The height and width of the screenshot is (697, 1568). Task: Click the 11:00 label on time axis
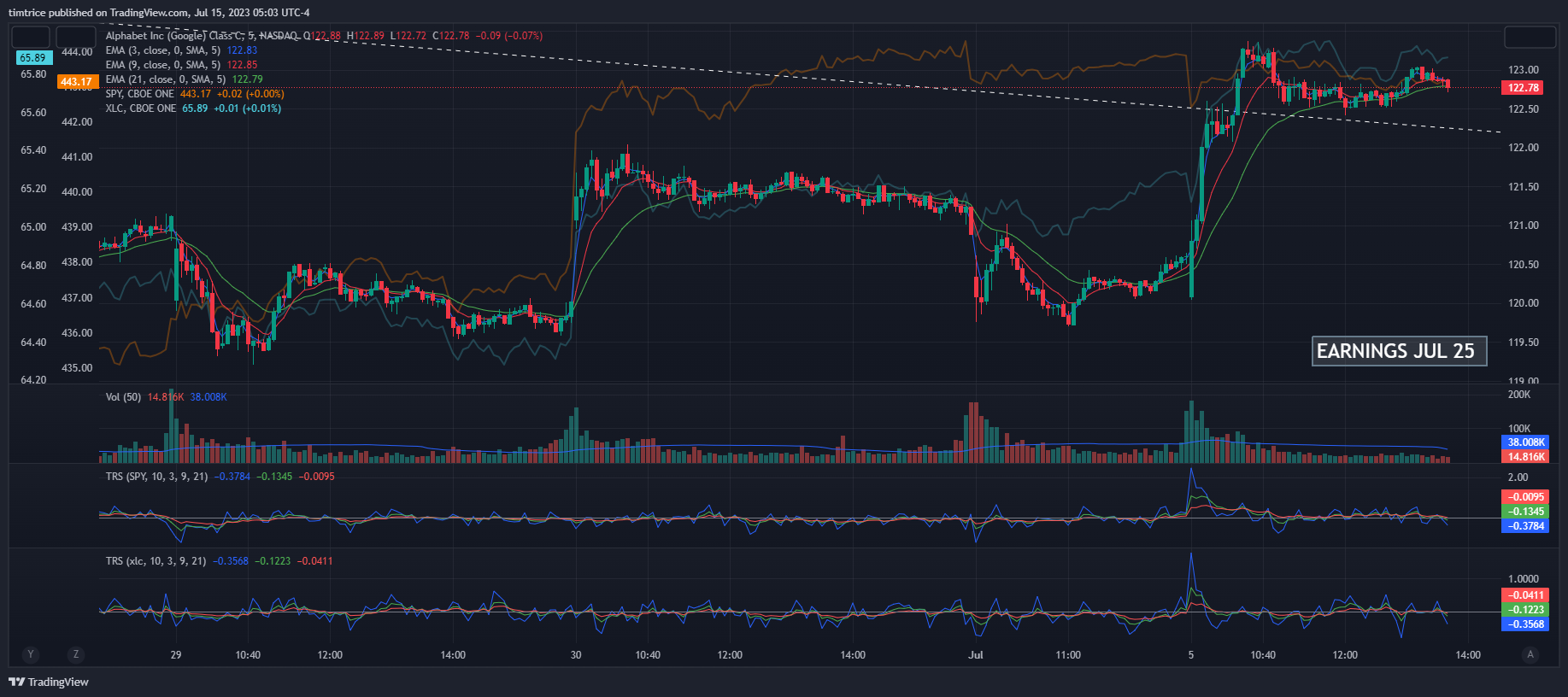coord(1068,655)
